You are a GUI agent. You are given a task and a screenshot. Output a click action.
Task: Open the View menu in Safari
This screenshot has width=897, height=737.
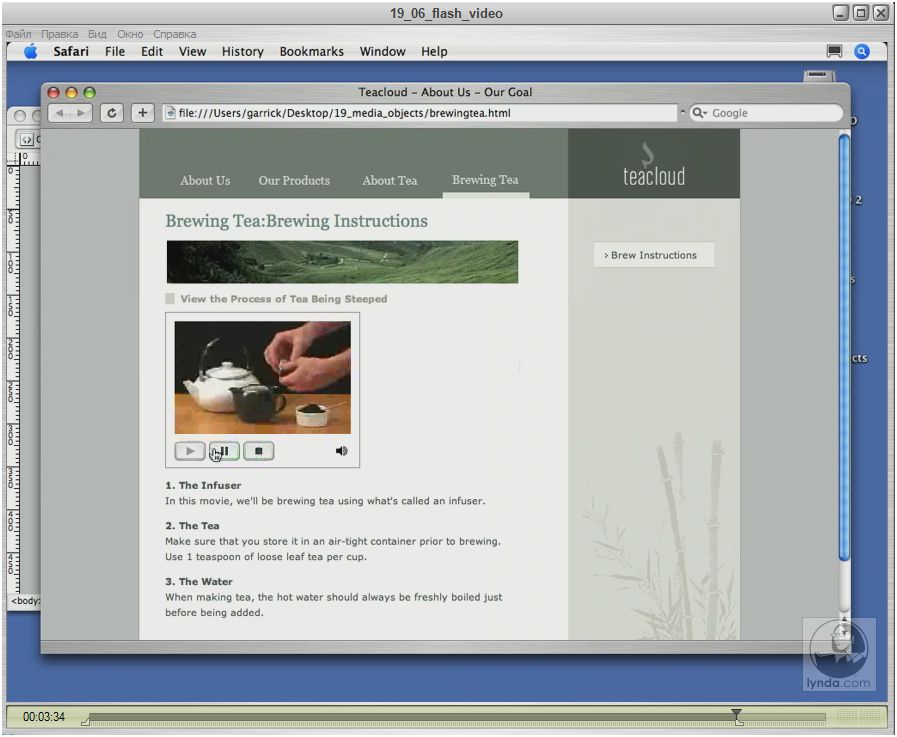tap(192, 51)
